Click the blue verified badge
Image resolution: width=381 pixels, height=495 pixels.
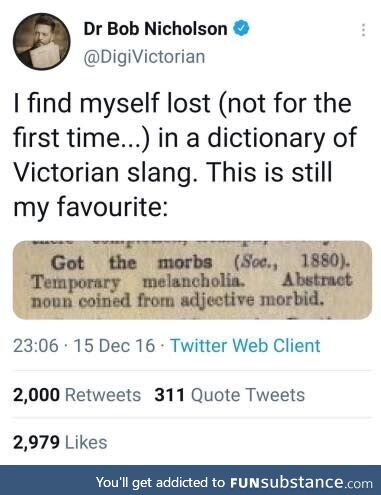coord(241,28)
